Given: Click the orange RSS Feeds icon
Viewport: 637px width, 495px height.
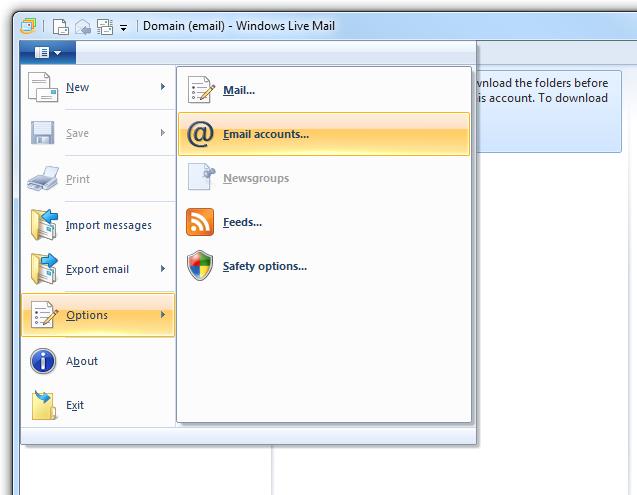Looking at the screenshot, I should click(200, 222).
